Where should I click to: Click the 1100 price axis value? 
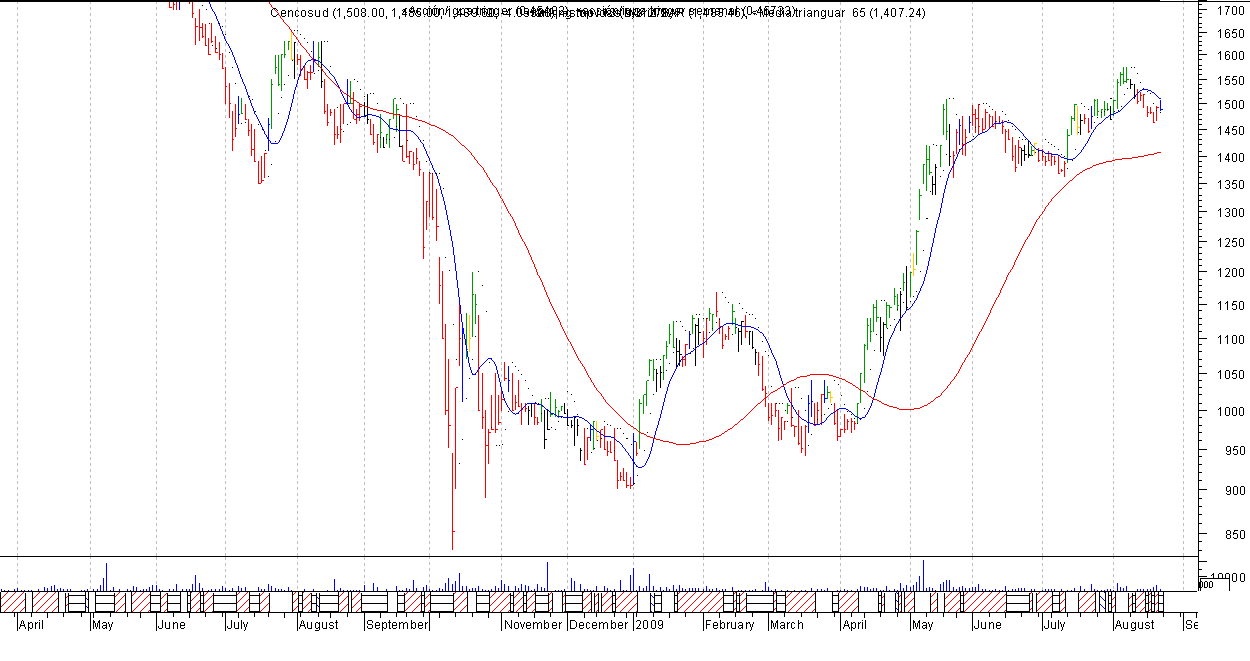1230,340
